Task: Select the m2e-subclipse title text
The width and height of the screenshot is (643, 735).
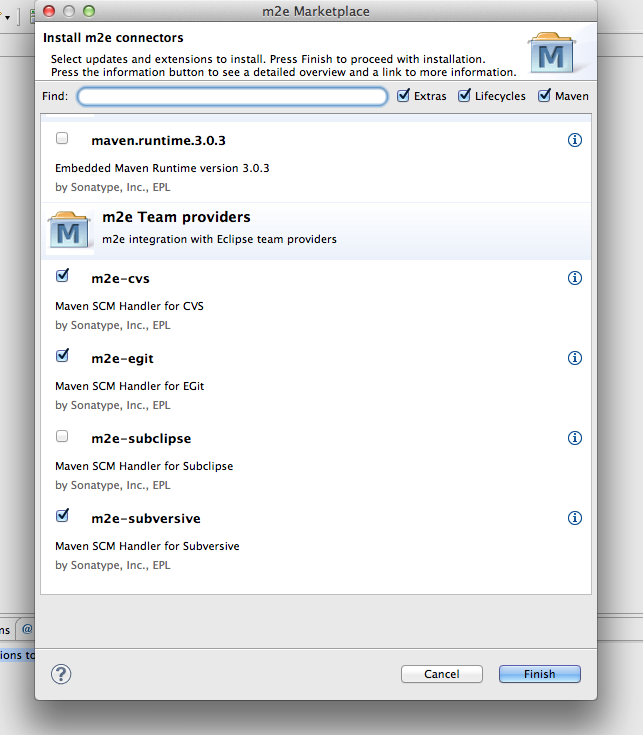Action: (x=141, y=439)
